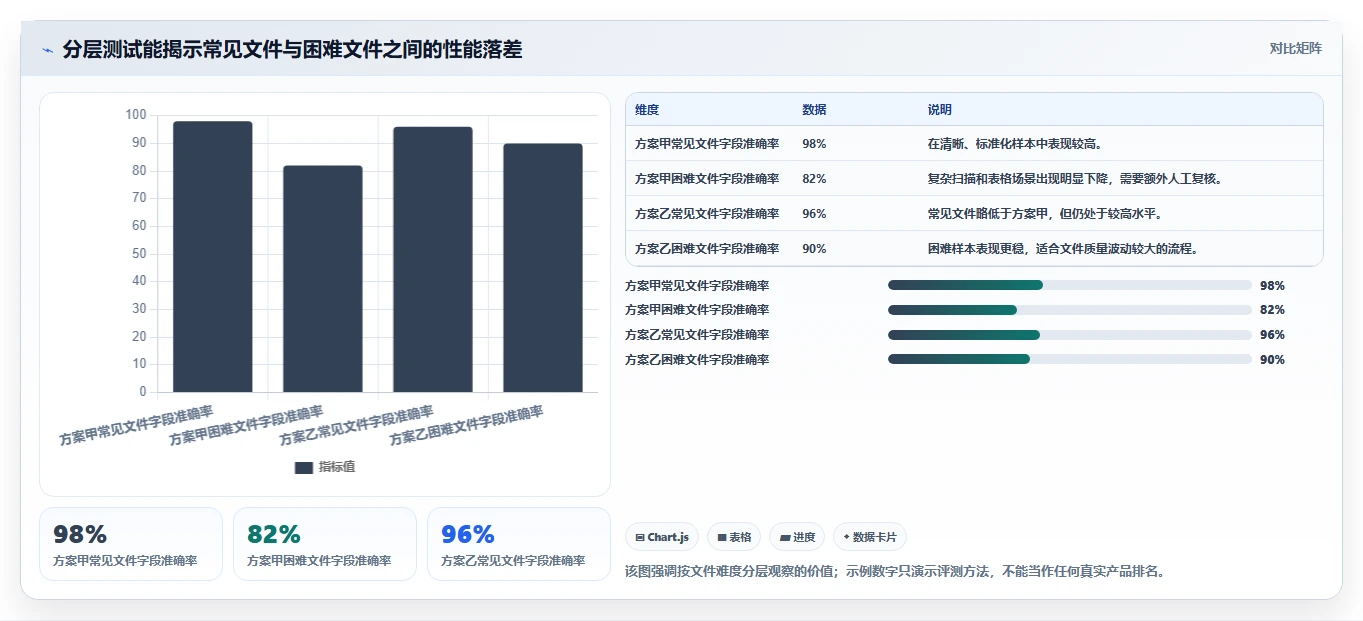Click the 90% value in the table
The width and height of the screenshot is (1363, 621).
814,249
